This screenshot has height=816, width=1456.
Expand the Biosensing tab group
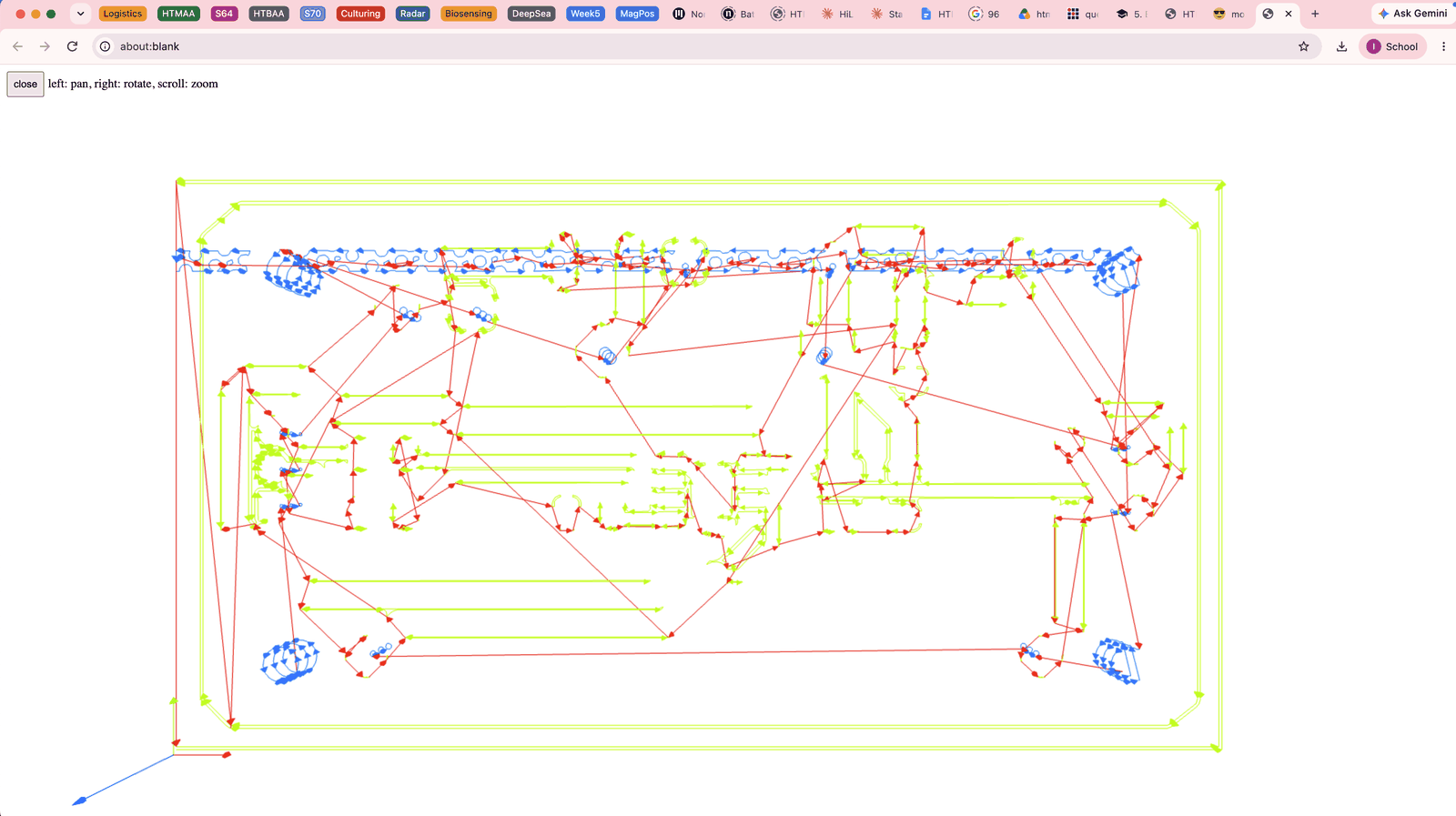(x=469, y=14)
